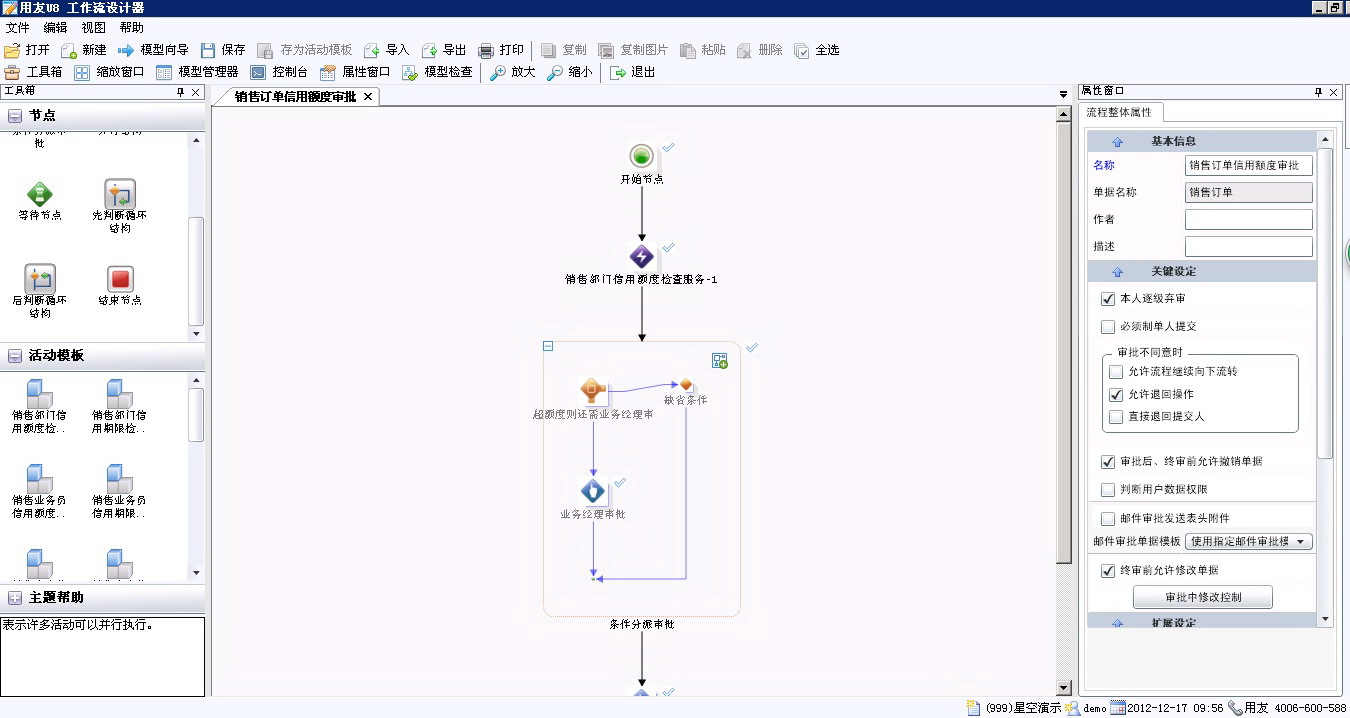This screenshot has height=718, width=1350.
Task: Open the 编辑 menu
Action: pos(55,28)
